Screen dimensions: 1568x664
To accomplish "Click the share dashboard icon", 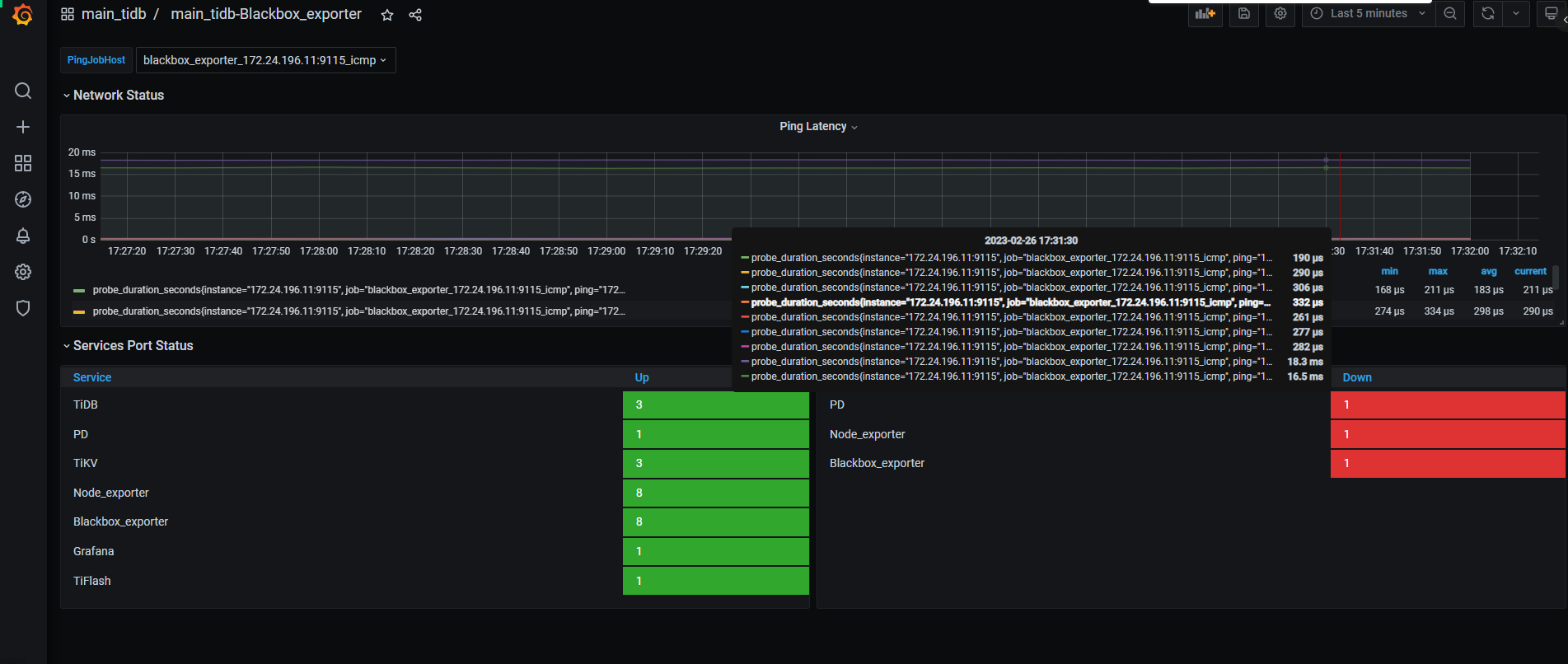I will point(415,15).
